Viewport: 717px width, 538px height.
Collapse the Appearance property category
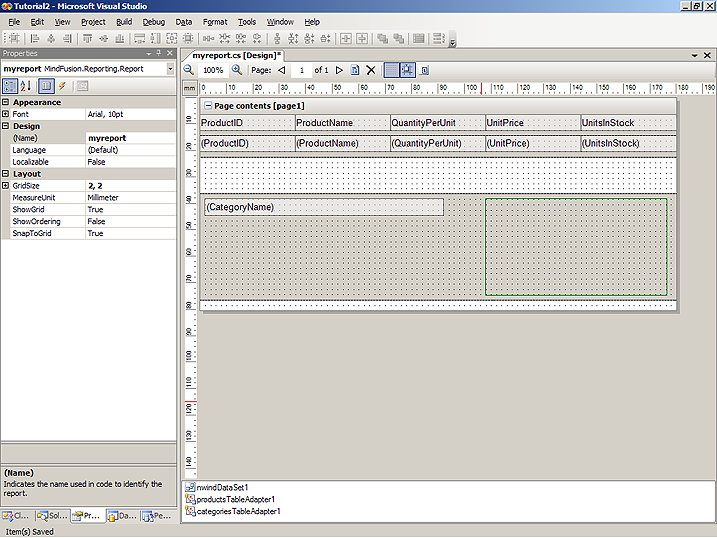[5, 102]
